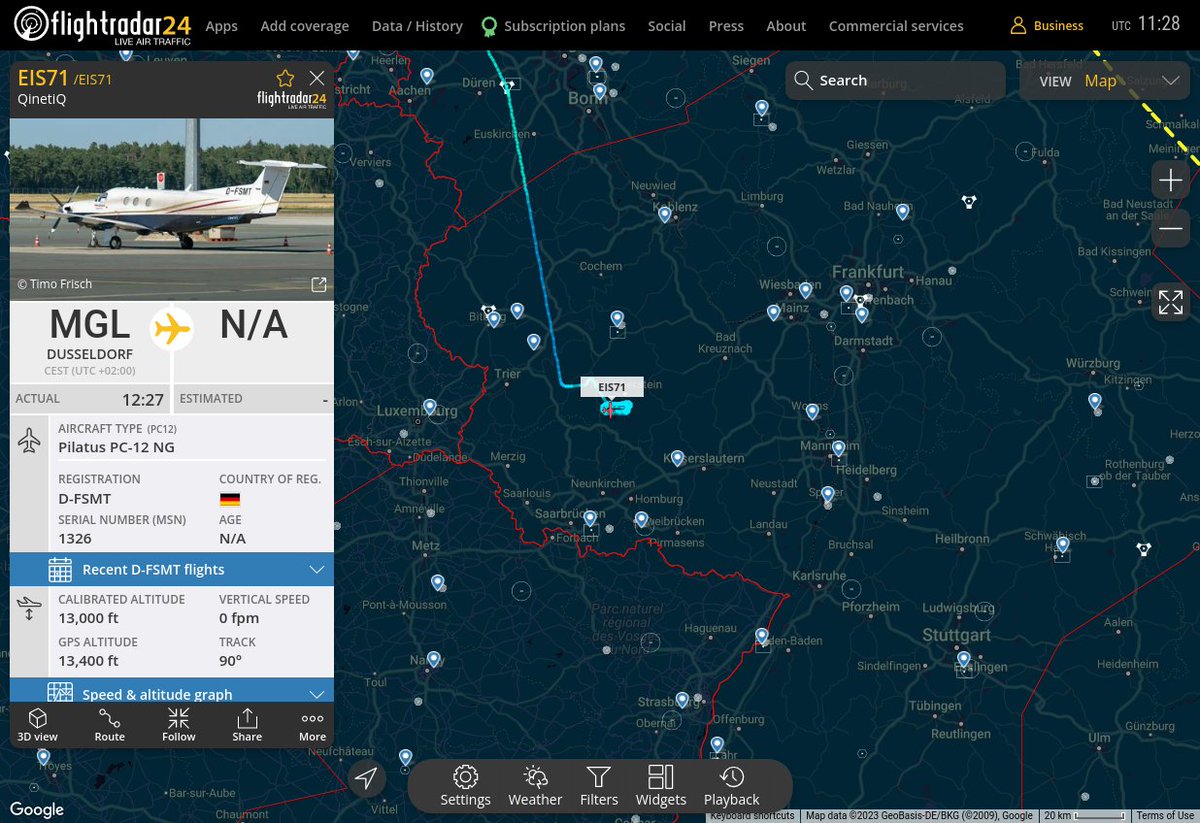
Task: Open Add coverage page
Action: click(x=305, y=26)
